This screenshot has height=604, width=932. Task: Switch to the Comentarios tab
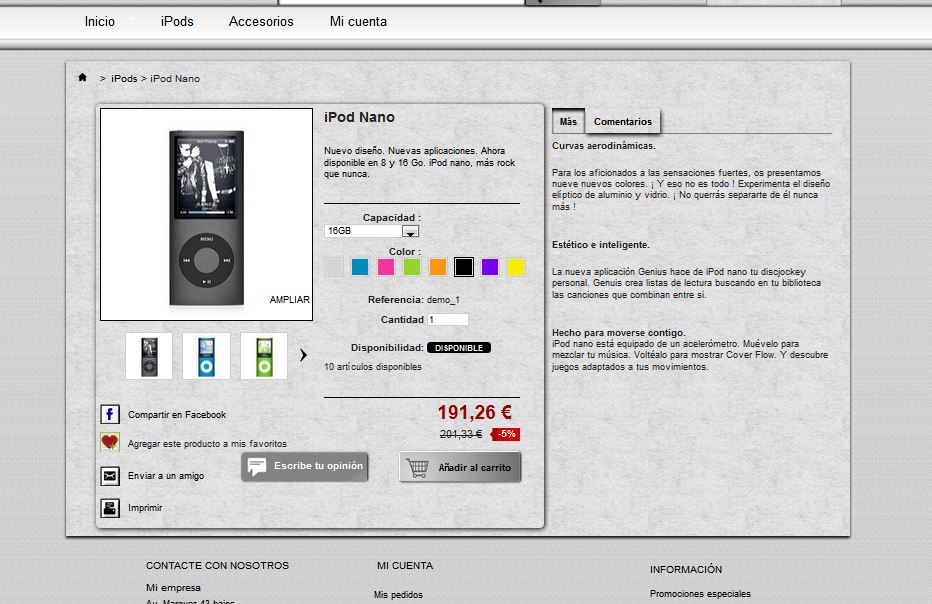tap(622, 121)
